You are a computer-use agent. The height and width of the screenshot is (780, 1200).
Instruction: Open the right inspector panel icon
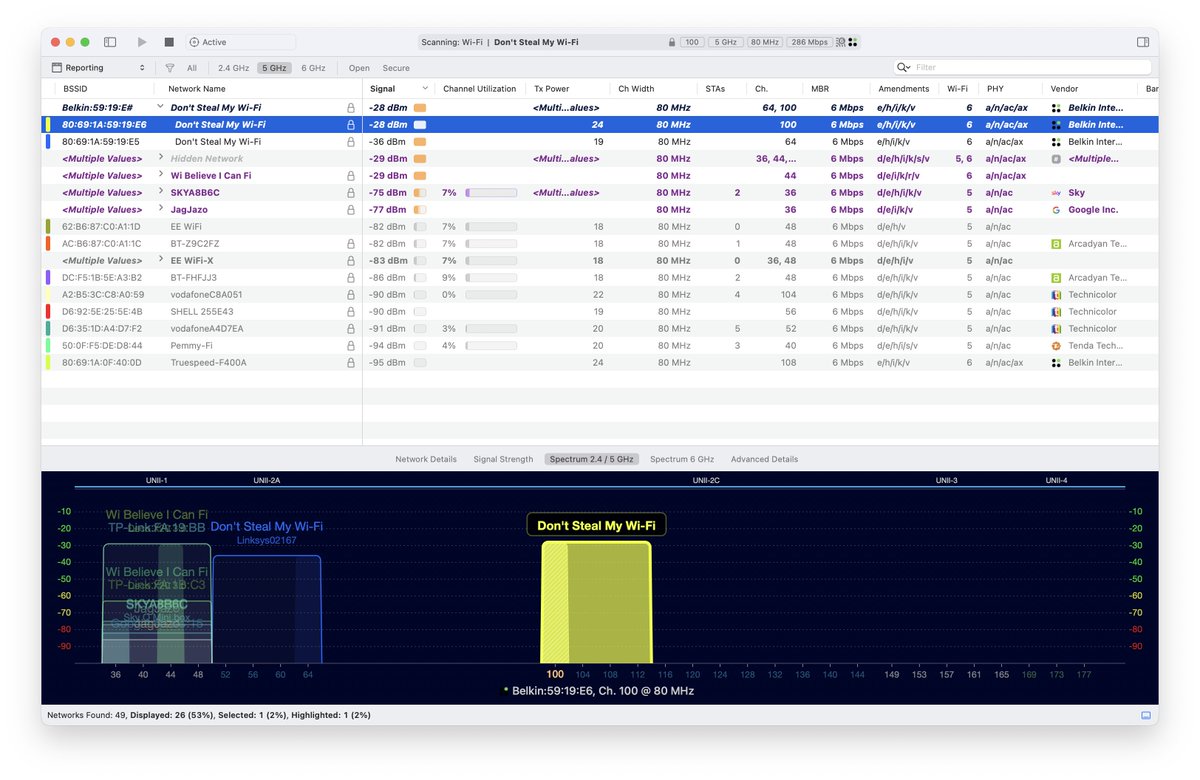click(x=1143, y=42)
